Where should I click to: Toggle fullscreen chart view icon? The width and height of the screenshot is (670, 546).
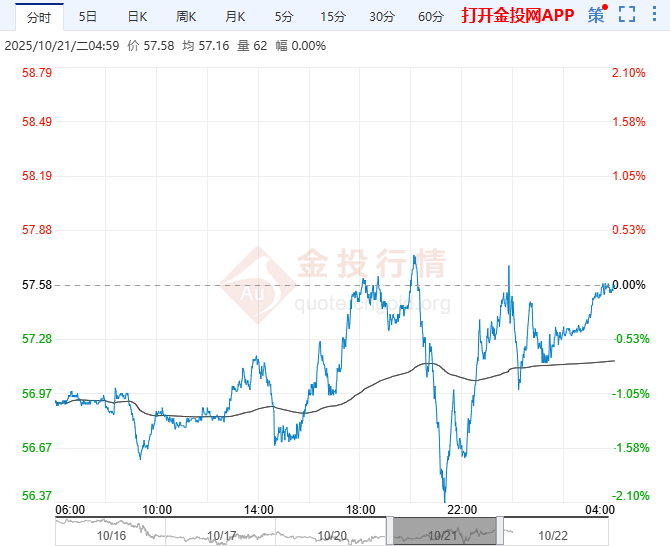[x=627, y=15]
